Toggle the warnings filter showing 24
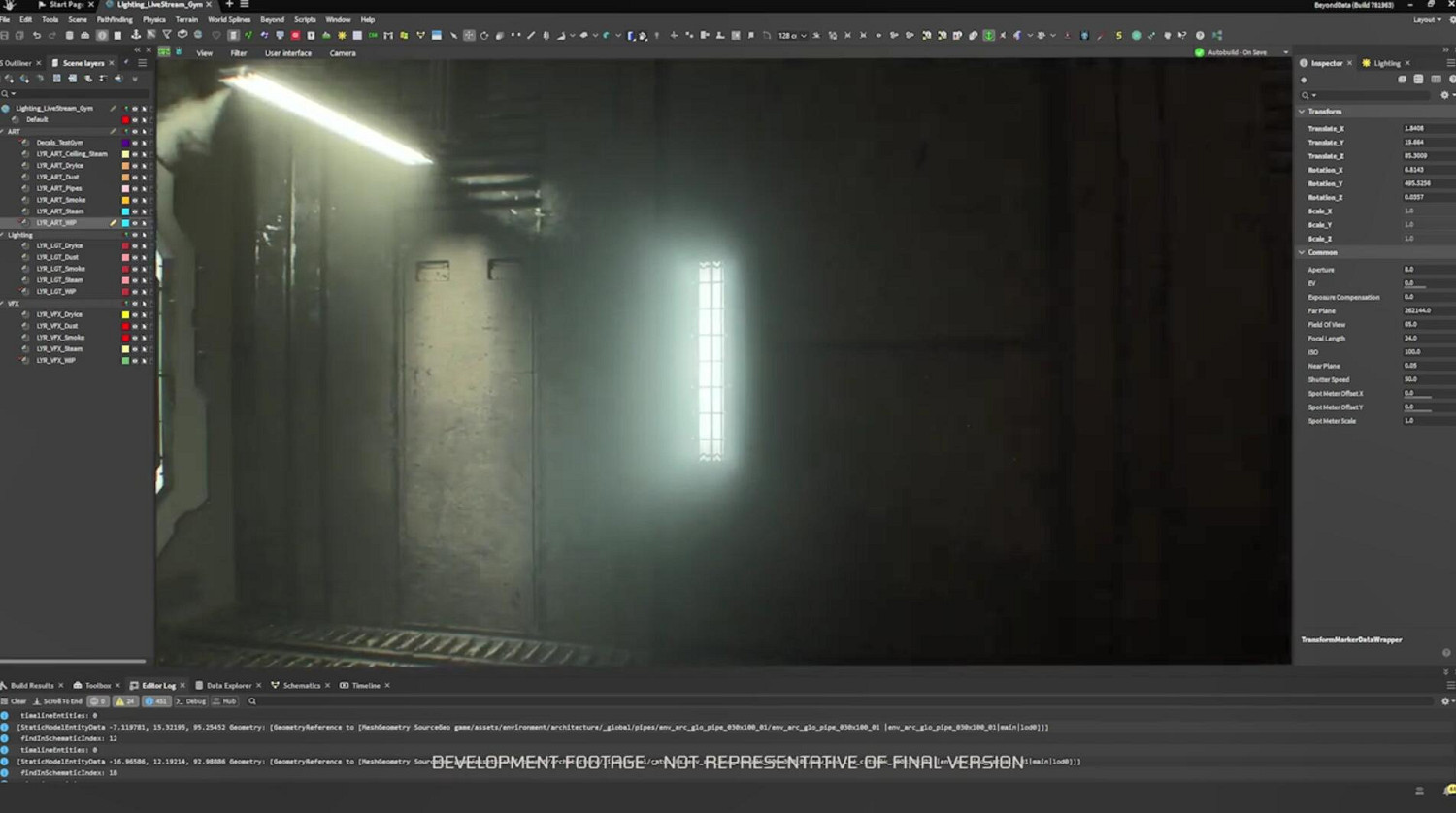Screen dimensions: 1456x813 click(126, 701)
